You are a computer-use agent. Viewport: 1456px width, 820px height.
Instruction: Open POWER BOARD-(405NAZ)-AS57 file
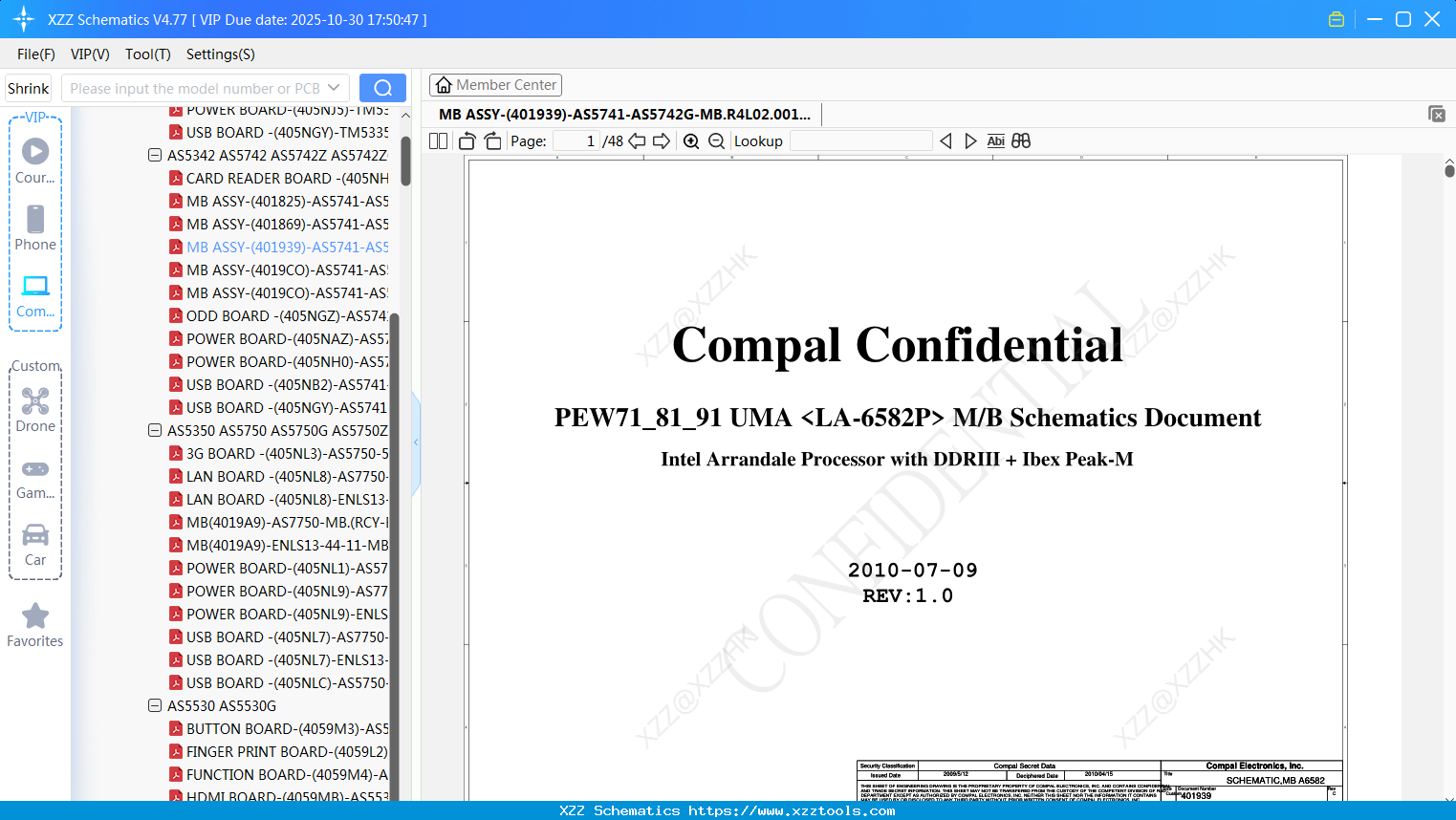pos(279,339)
